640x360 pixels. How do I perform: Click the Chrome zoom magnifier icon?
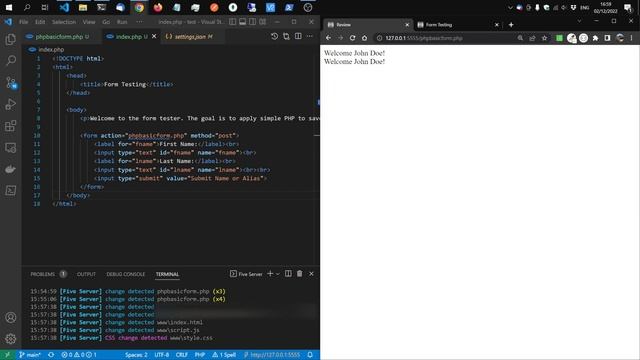click(520, 38)
